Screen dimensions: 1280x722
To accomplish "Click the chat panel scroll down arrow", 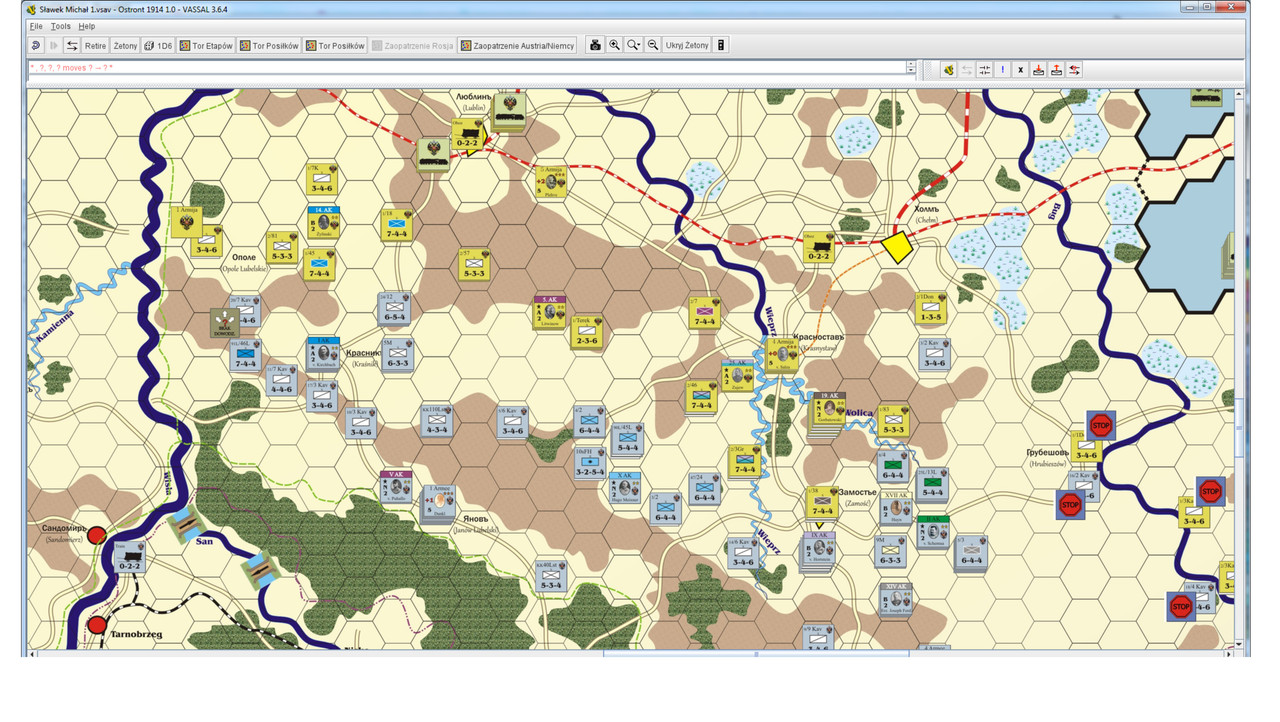I will pos(911,72).
